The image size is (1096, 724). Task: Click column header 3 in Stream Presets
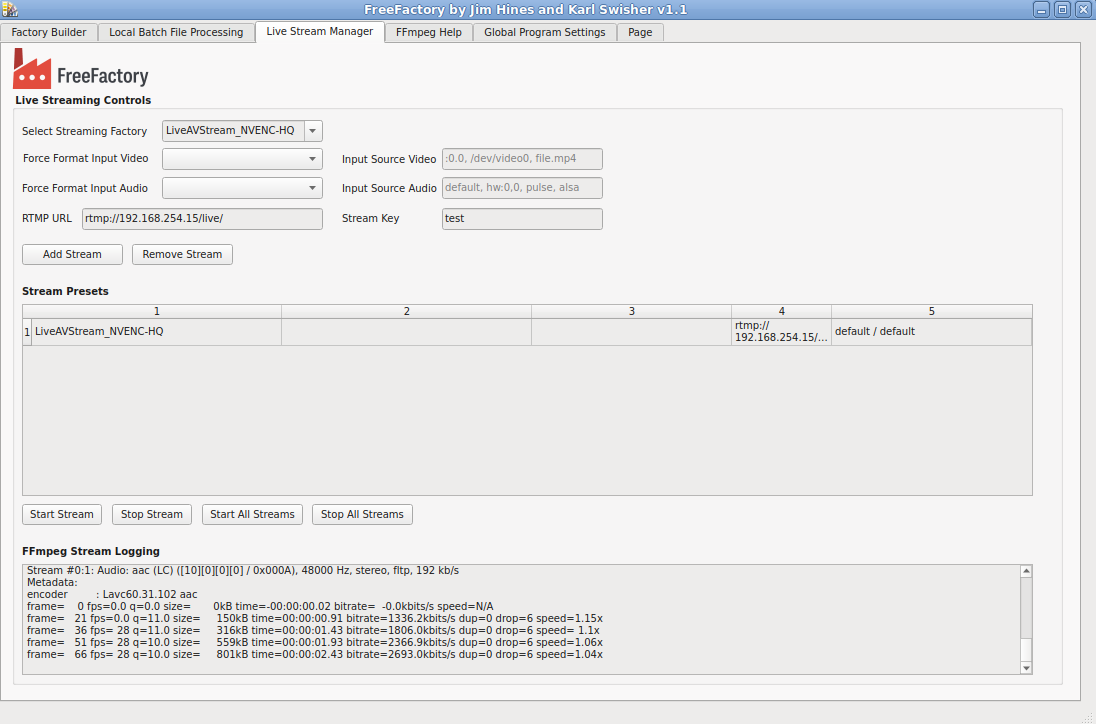pos(631,311)
